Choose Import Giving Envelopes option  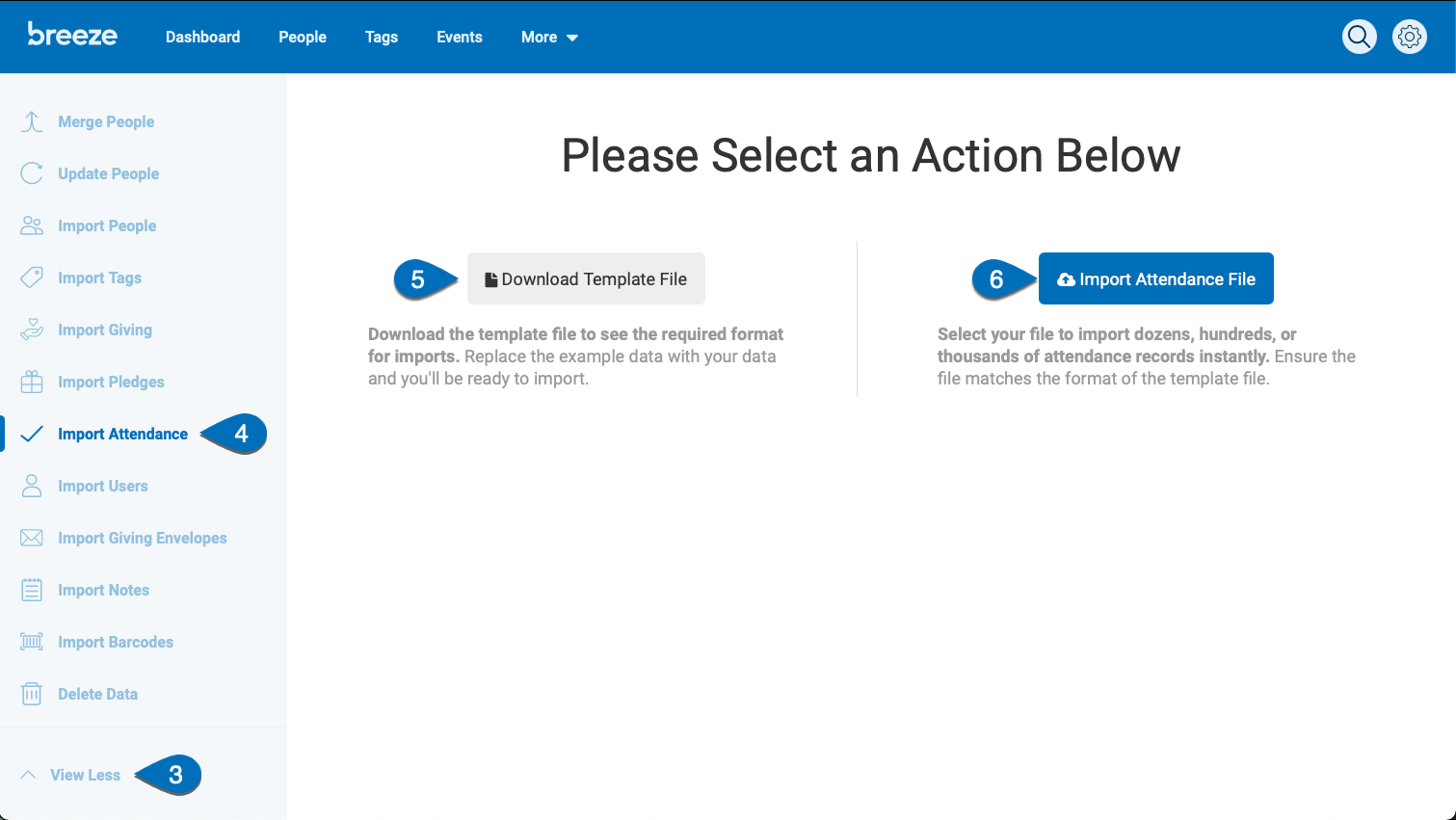[143, 538]
